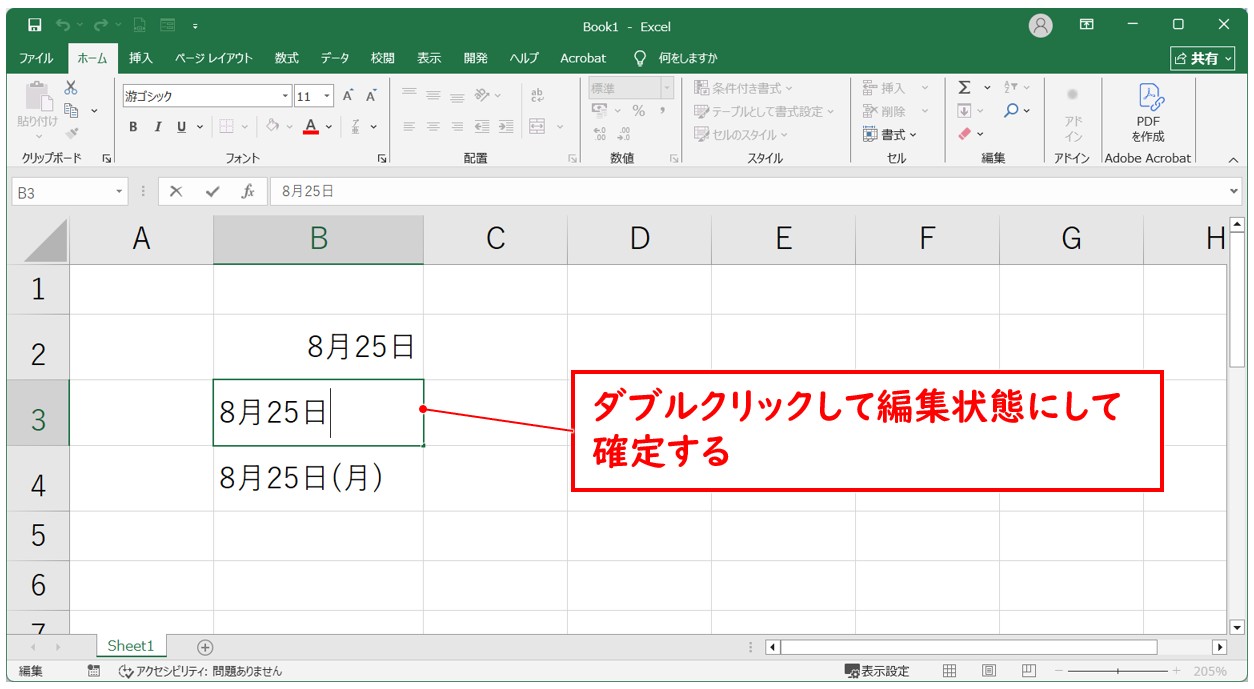Image resolution: width=1254 pixels, height=689 pixels.
Task: Click the Add-ins button
Action: [1073, 112]
